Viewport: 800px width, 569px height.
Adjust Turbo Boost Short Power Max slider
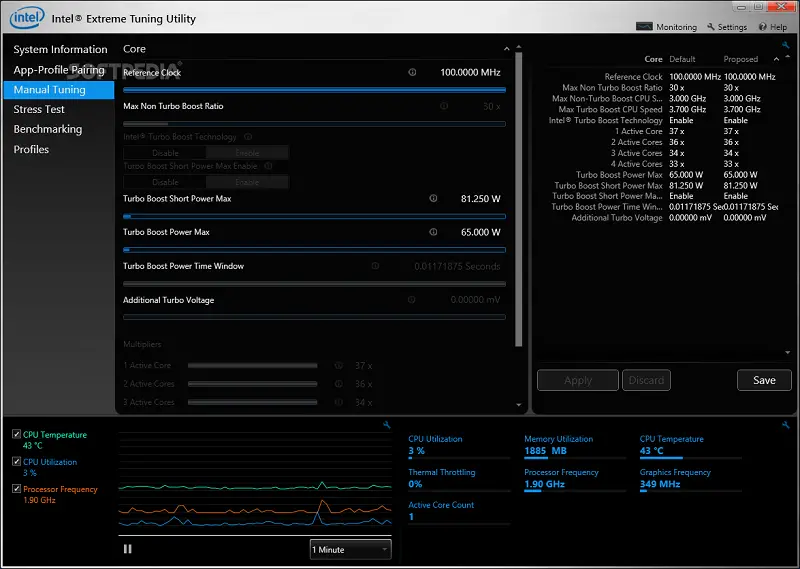click(x=314, y=216)
